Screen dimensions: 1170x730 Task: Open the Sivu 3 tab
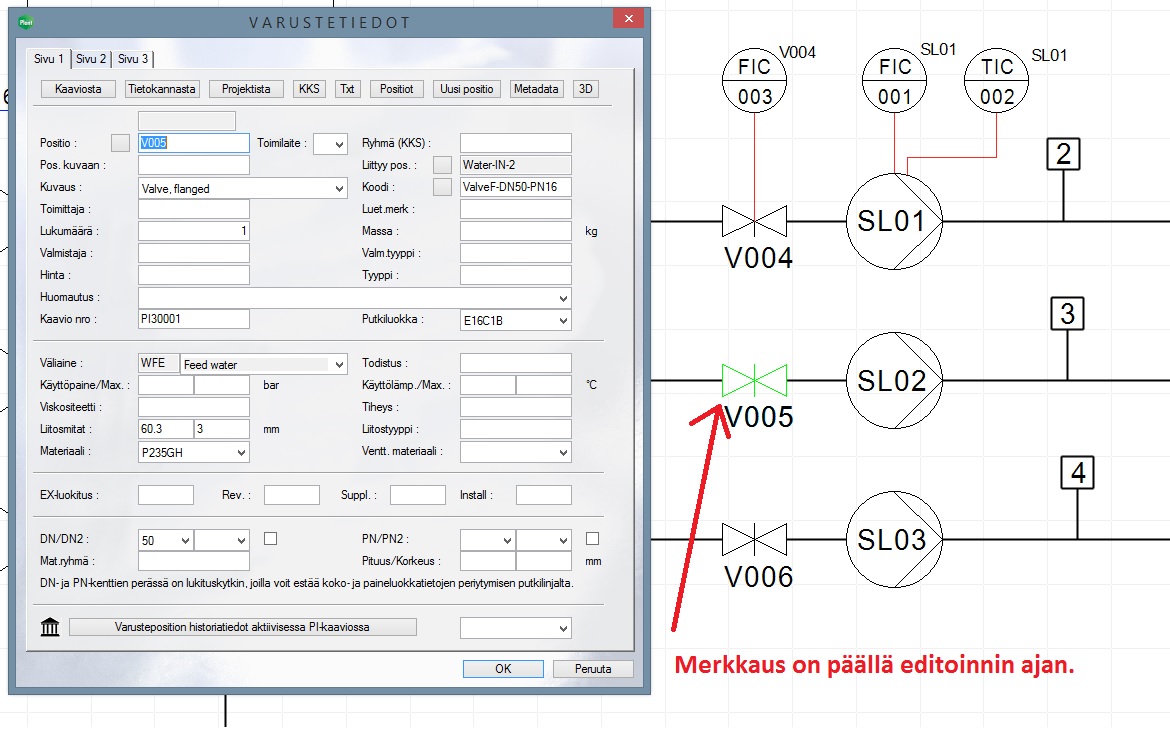(132, 59)
